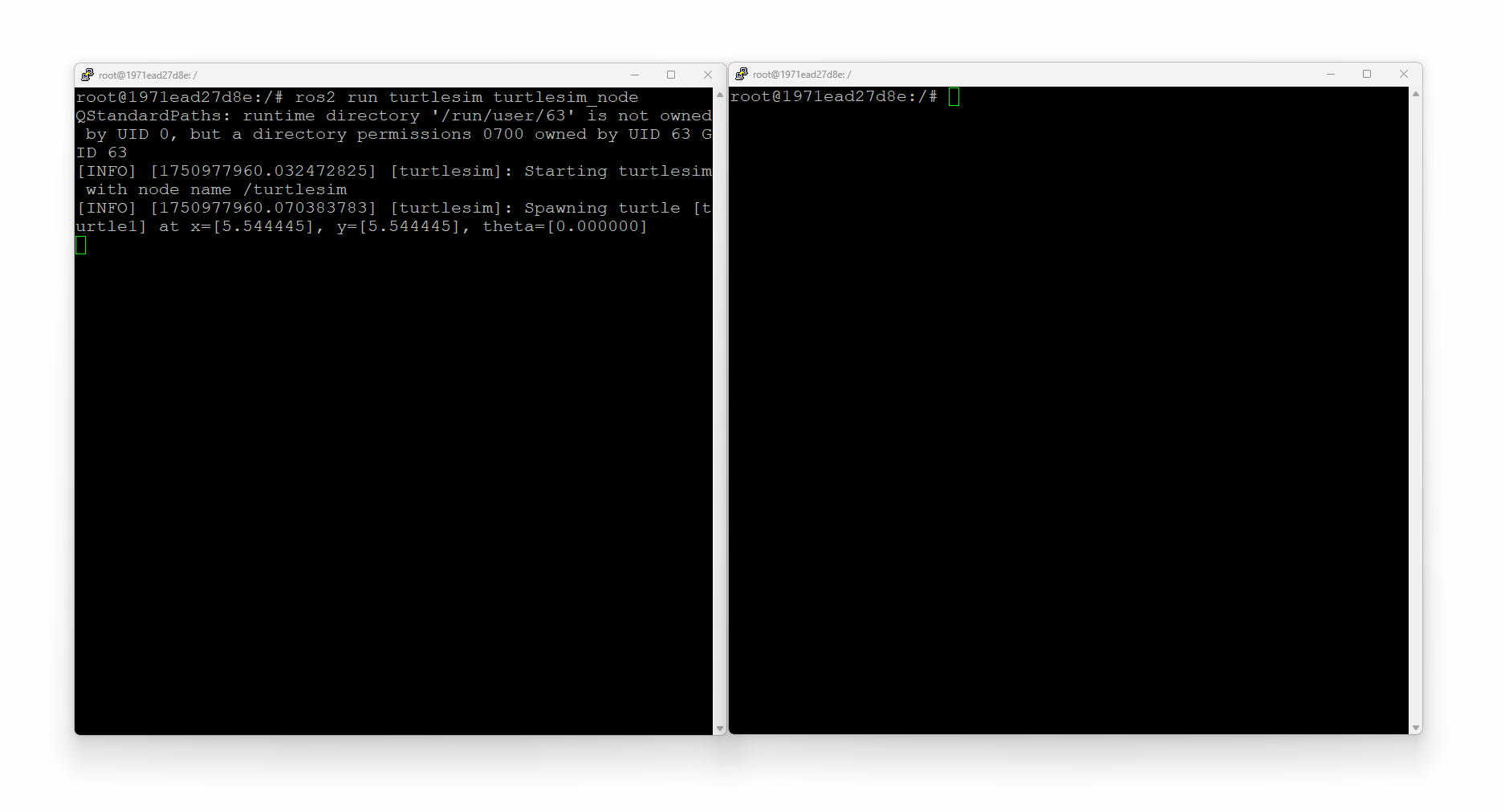Click the PuTTY icon in left terminal title bar
1505x812 pixels.
87,75
